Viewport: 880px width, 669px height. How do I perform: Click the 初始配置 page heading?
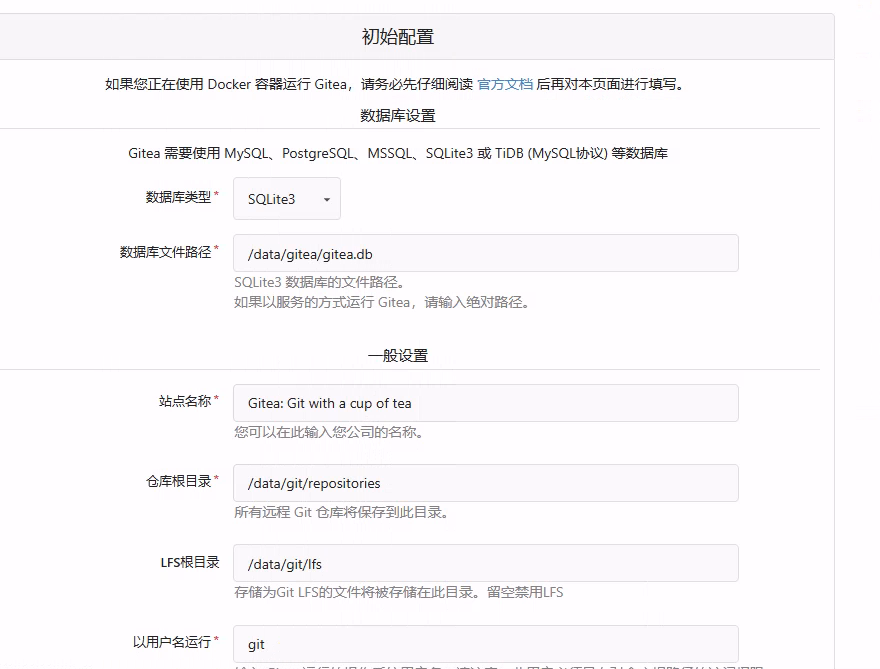(397, 37)
